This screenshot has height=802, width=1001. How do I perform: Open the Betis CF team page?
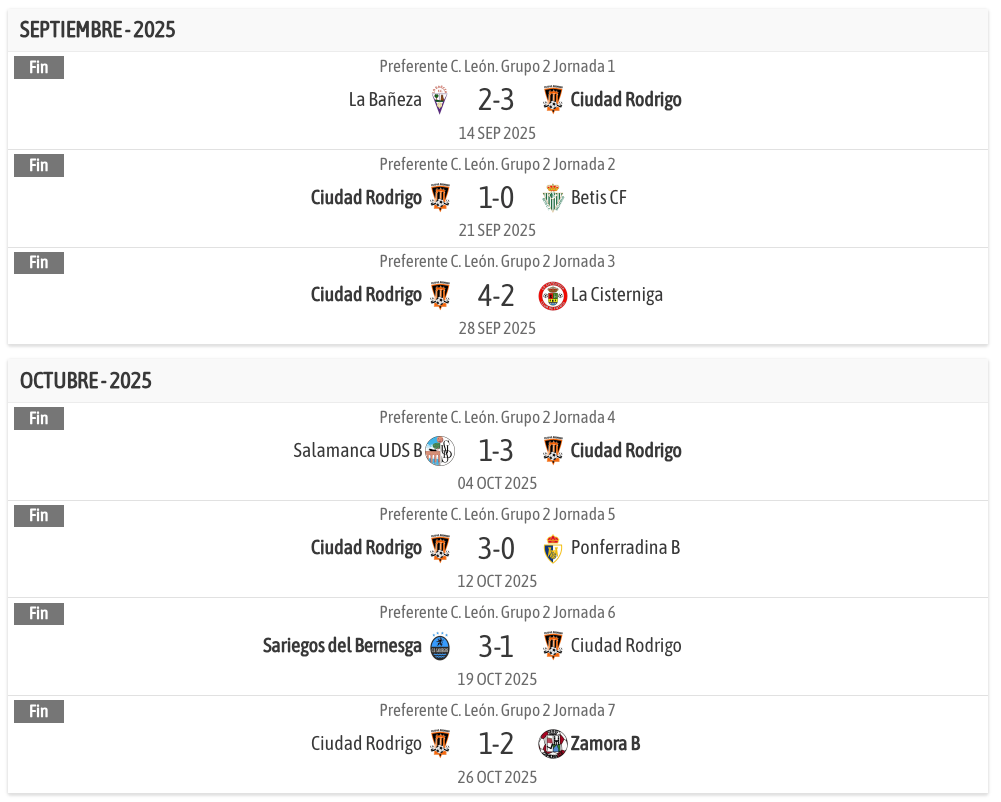click(598, 198)
